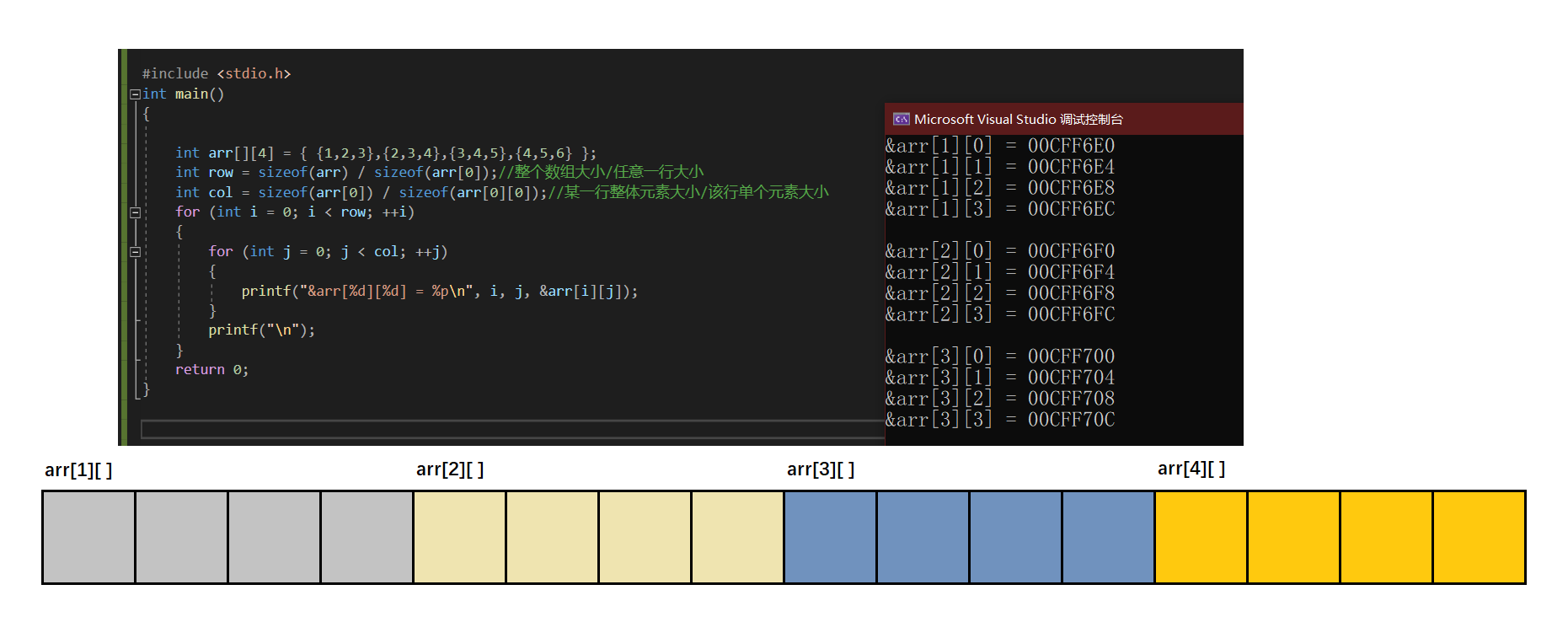Select console output line &arr[1][2] = 00CFF6E8
Image resolution: width=1568 pixels, height=622 pixels.
1000,188
